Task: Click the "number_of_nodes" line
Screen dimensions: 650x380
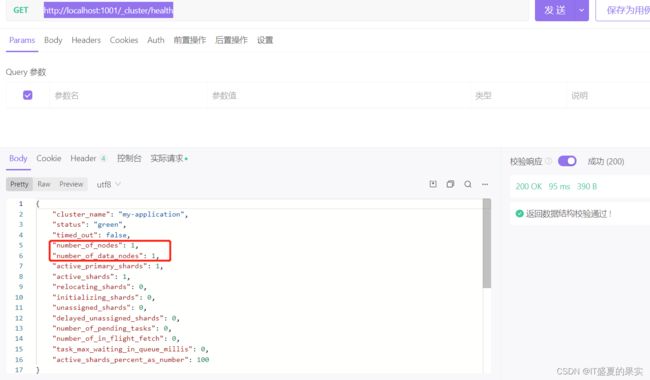Action: point(95,245)
